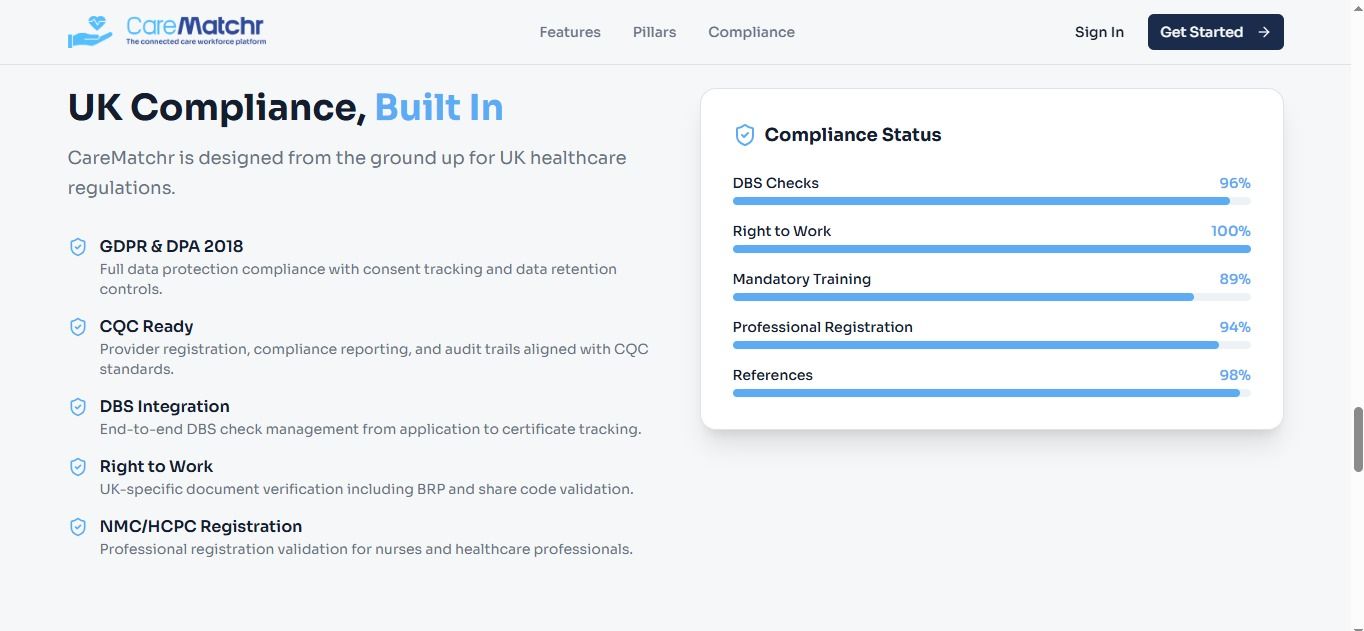Viewport: 1364px width, 631px height.
Task: Click the shield icon beside Compliance Status
Action: (744, 135)
